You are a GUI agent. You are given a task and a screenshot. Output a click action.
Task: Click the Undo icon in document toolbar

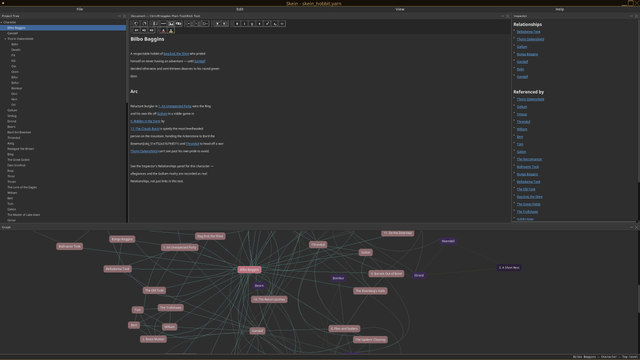point(136,24)
